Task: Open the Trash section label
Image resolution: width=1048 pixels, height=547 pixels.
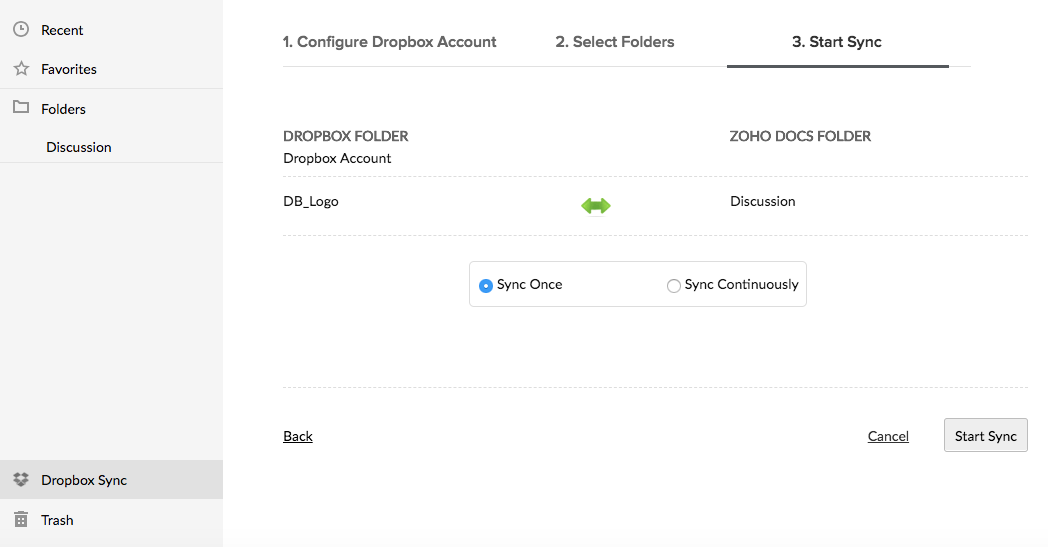Action: click(57, 520)
